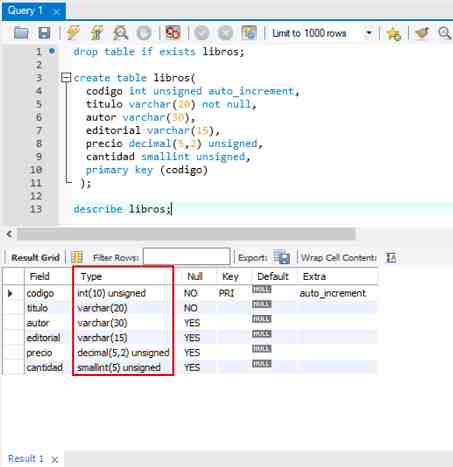Execute the statement under the cursor icon
The image size is (453, 467).
pyautogui.click(x=97, y=33)
